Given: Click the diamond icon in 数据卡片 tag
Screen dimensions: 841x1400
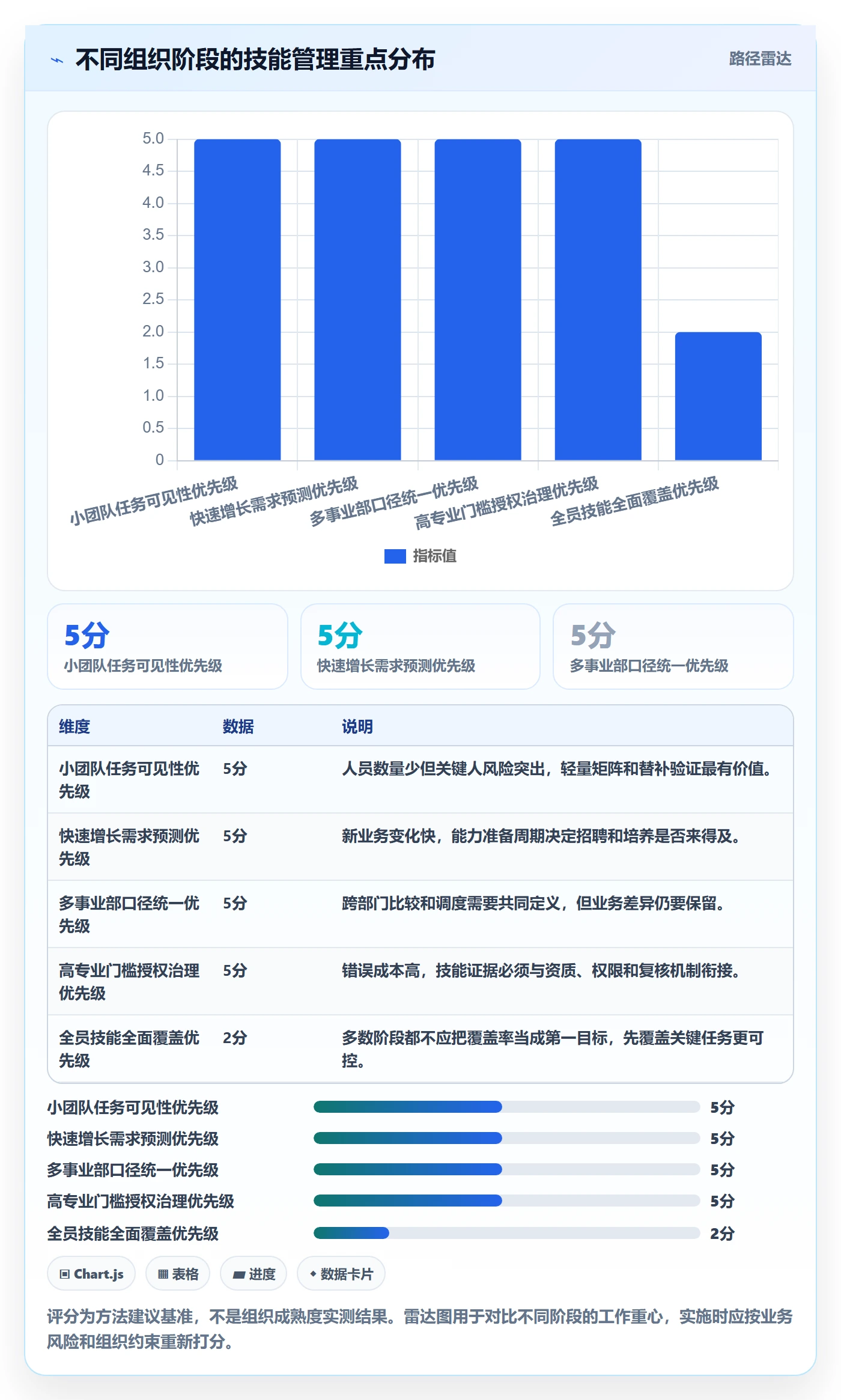Looking at the screenshot, I should 313,1274.
